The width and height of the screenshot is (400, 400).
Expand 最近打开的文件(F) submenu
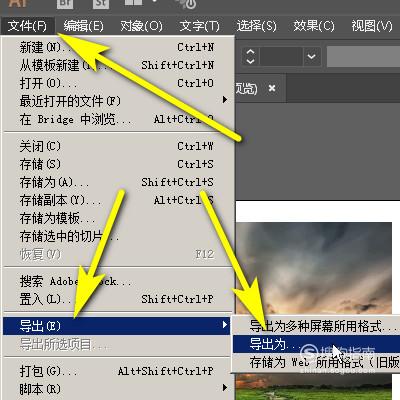tap(117, 101)
